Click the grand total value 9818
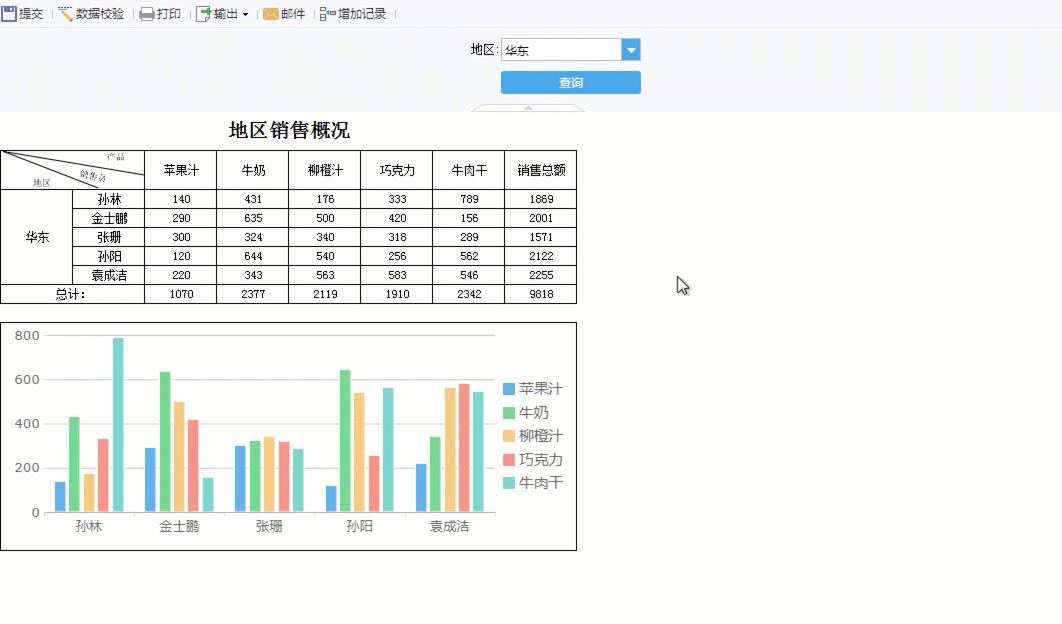 (x=540, y=294)
